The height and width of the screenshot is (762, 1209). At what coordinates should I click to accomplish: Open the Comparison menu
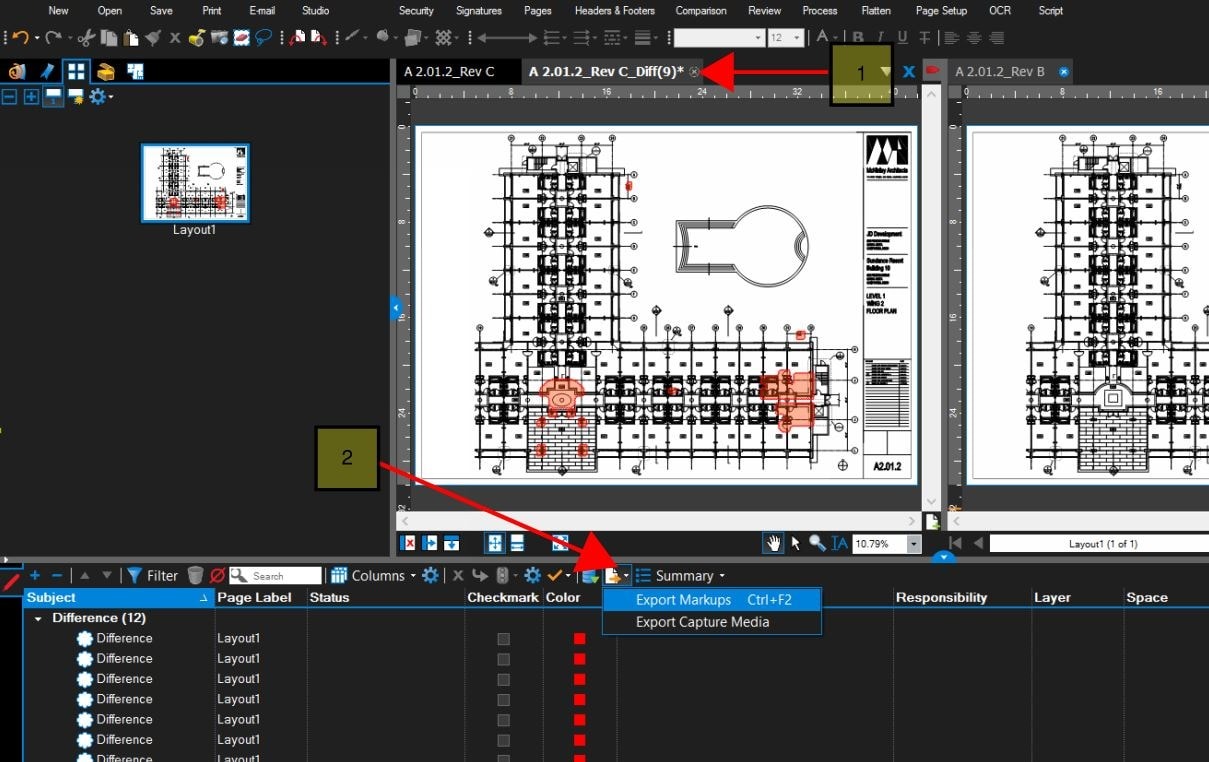(x=700, y=11)
